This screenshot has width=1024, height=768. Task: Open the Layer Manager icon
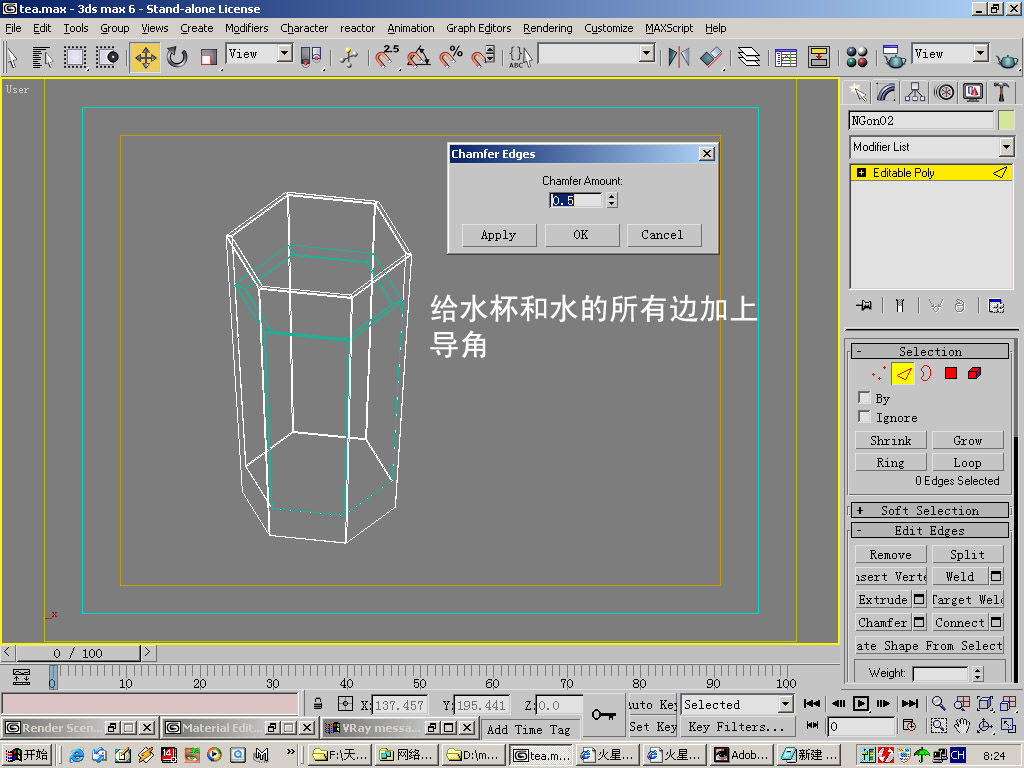(749, 57)
